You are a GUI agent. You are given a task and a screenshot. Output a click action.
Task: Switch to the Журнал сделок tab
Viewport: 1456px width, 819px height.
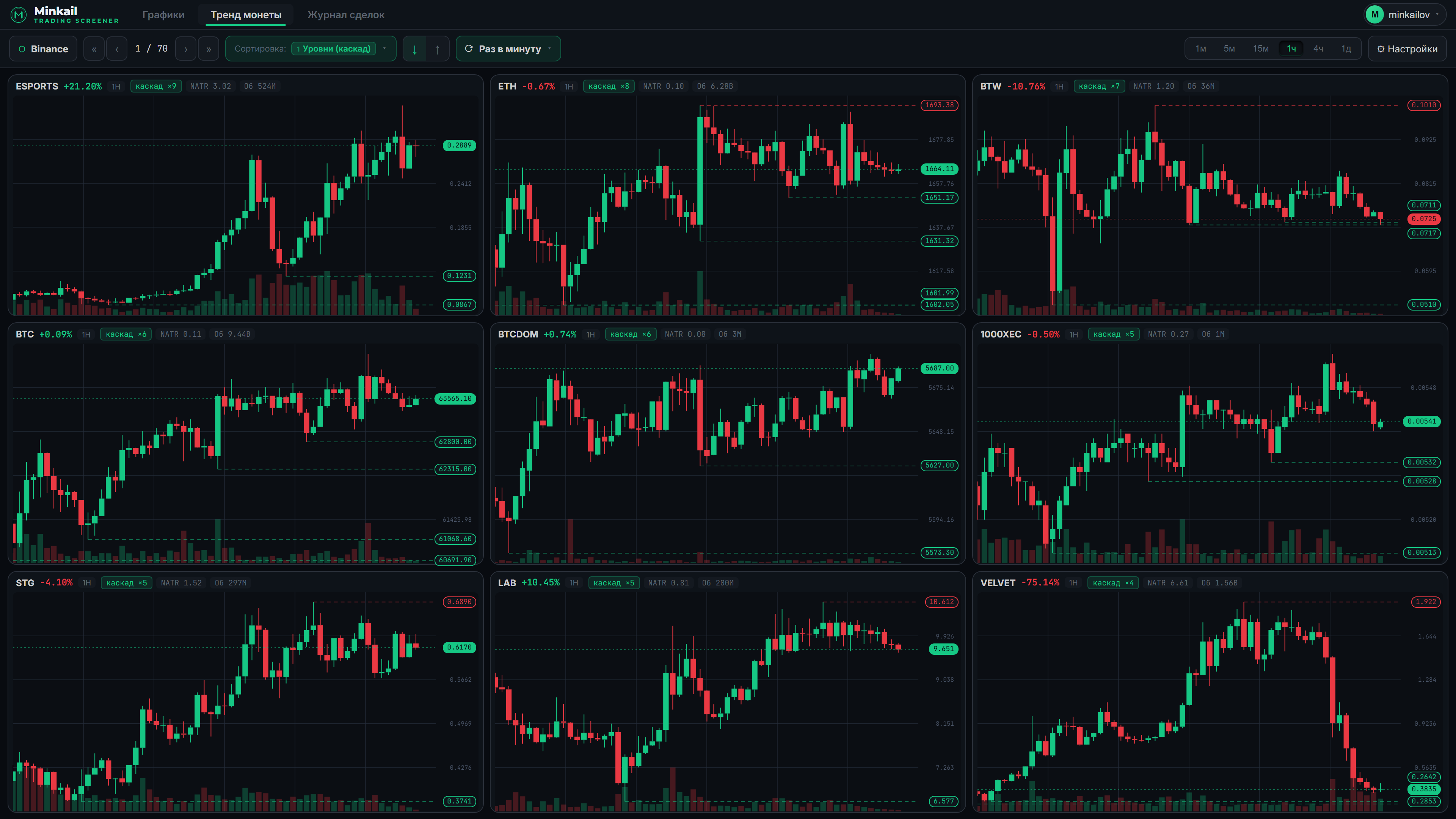click(x=346, y=15)
